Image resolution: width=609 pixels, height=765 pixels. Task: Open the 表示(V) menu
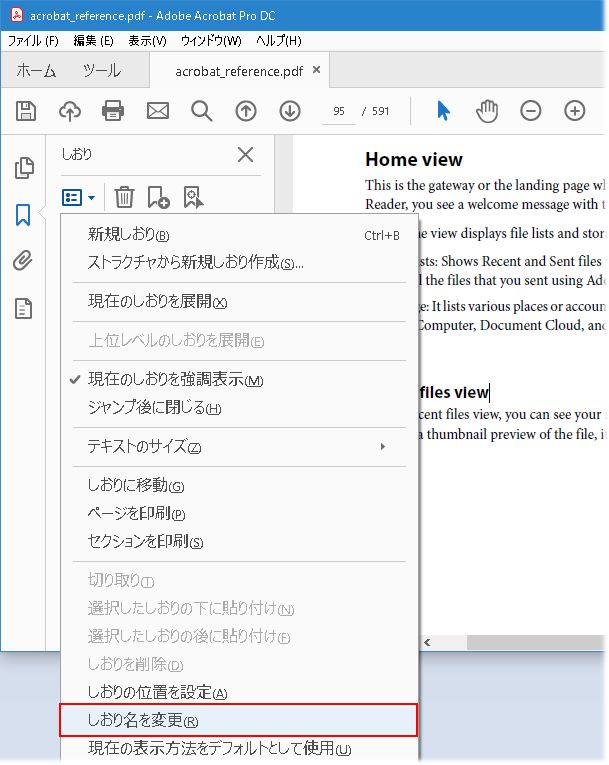(147, 40)
